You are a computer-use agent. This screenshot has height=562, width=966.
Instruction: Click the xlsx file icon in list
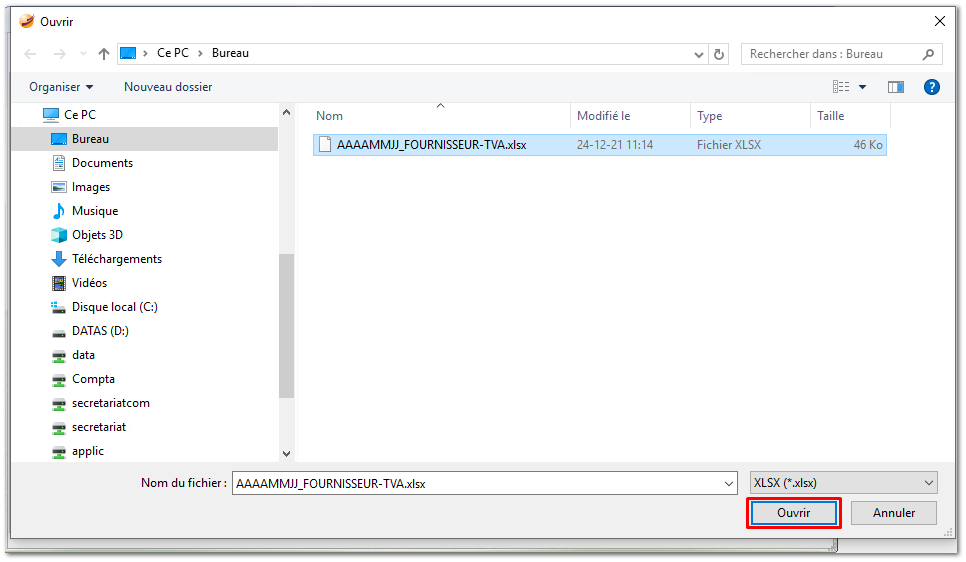point(325,145)
